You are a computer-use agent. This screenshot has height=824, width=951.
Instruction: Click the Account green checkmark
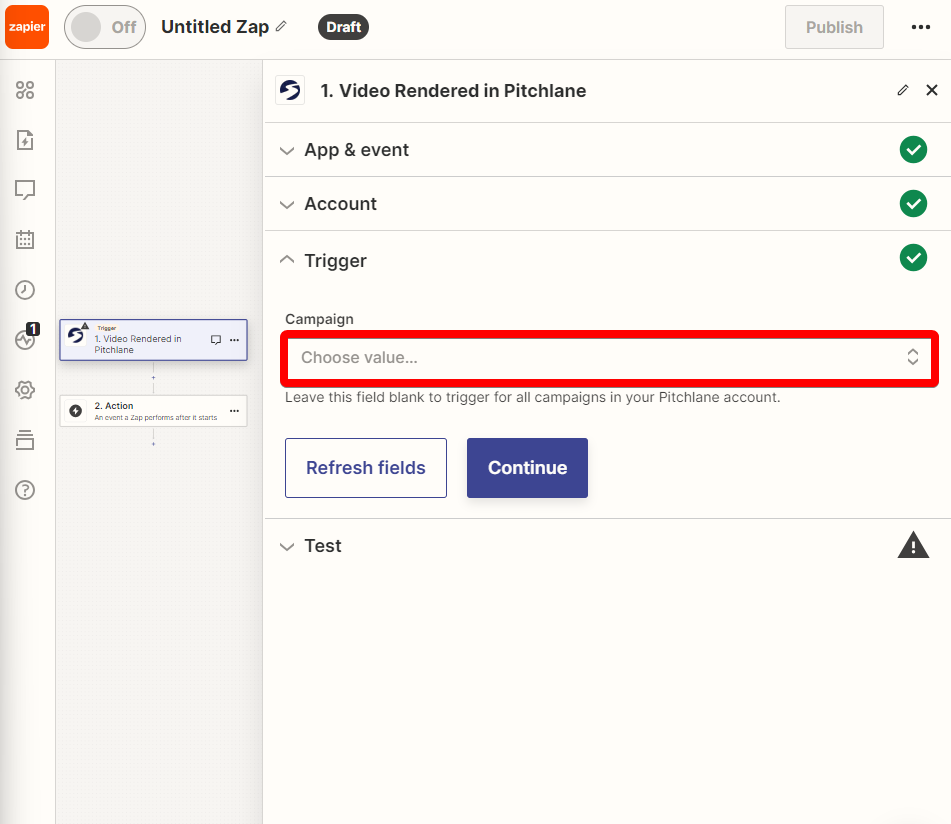(x=913, y=204)
